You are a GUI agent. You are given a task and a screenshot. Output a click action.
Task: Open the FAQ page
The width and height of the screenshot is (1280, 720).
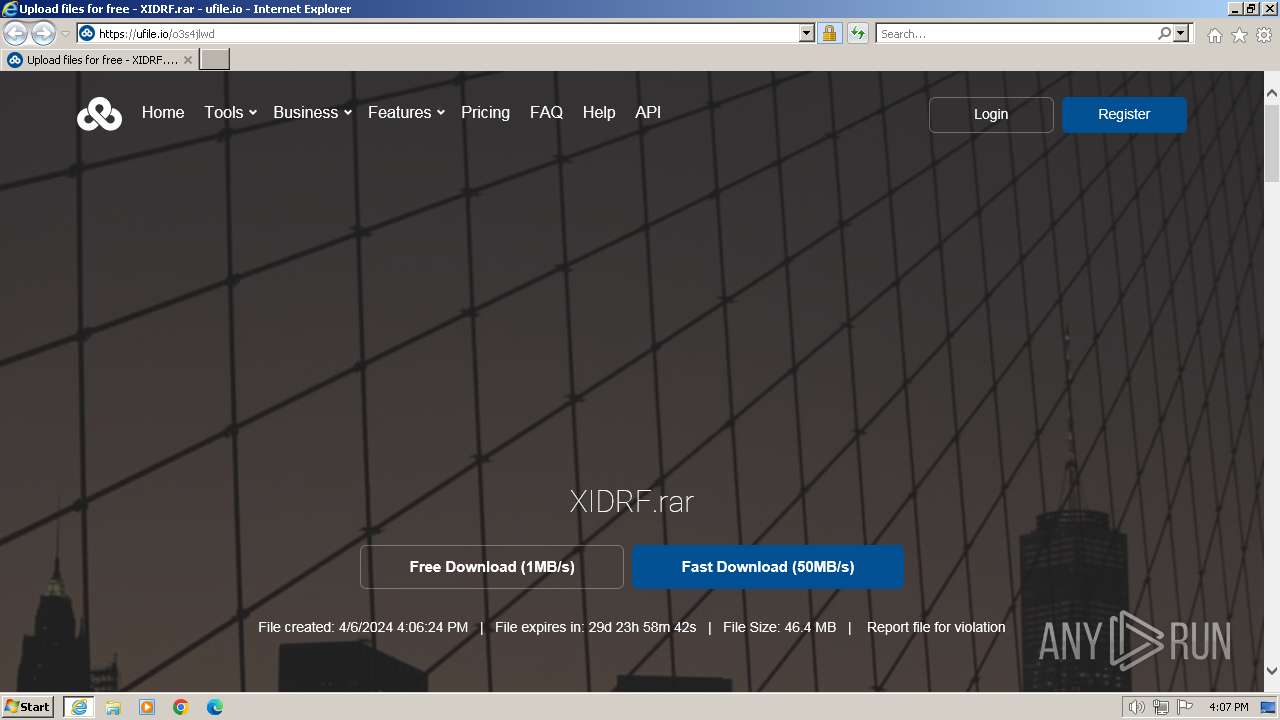546,113
